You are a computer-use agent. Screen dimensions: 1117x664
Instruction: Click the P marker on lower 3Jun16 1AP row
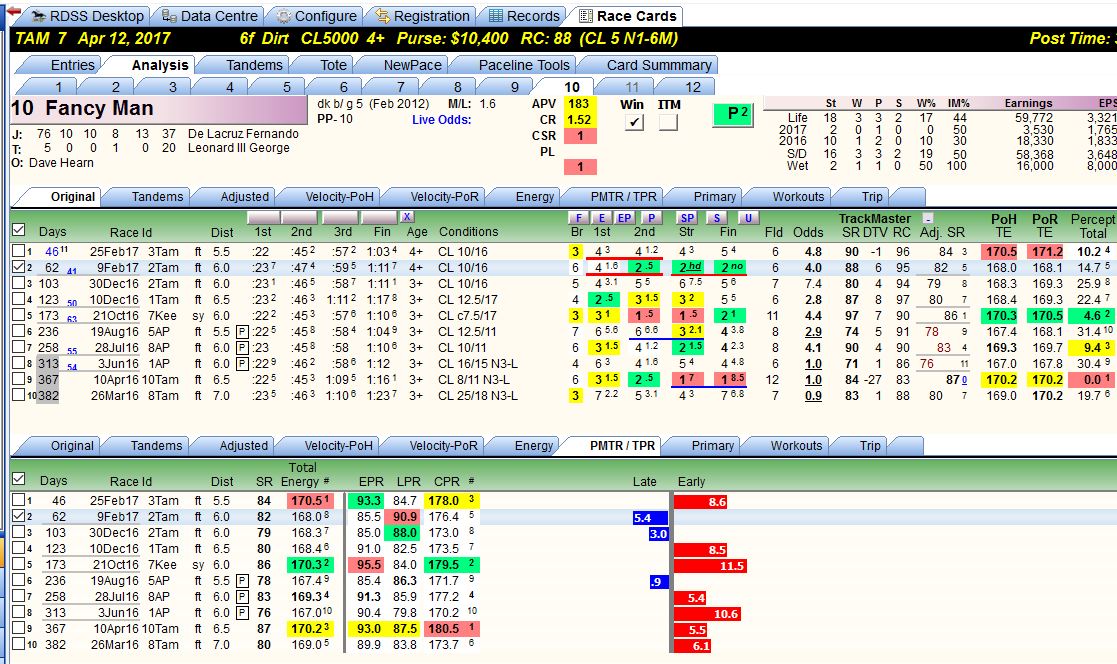(242, 613)
